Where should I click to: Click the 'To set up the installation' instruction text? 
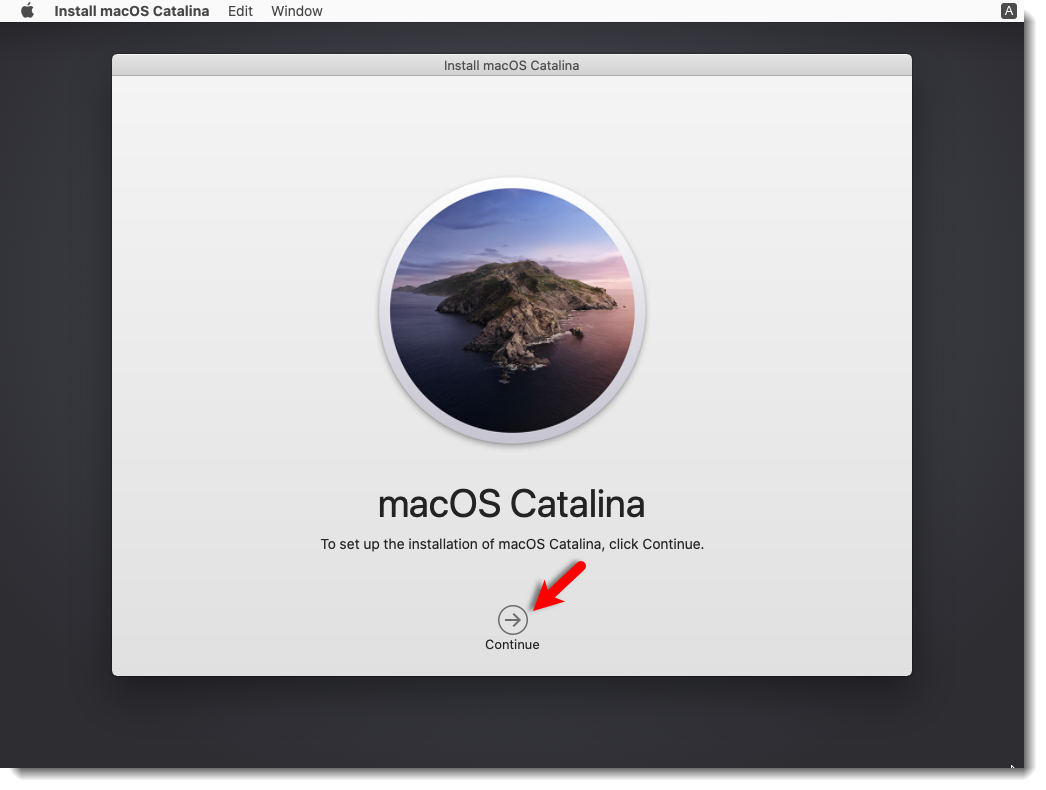tap(512, 544)
